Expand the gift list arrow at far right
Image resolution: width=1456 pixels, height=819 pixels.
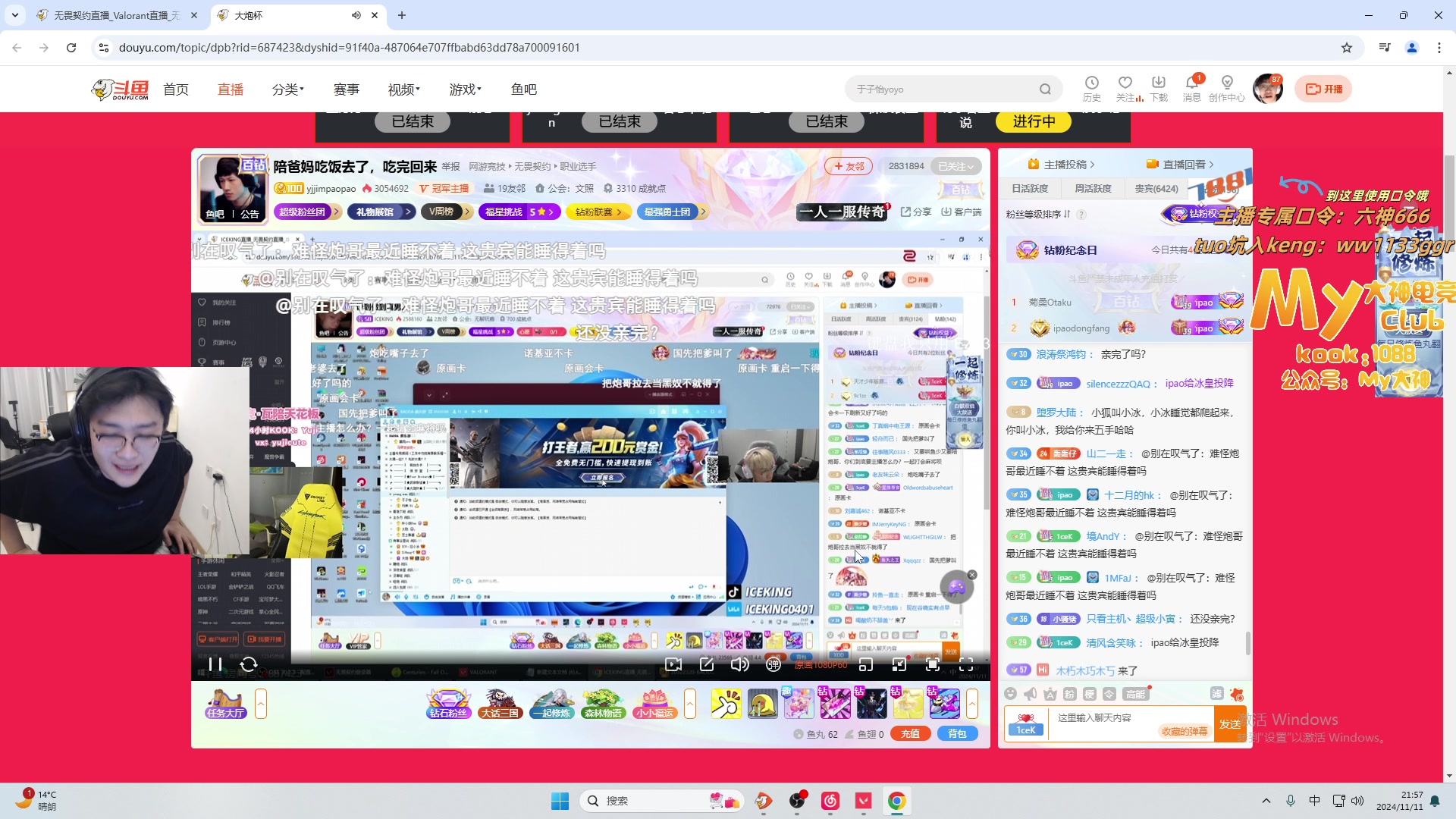(x=971, y=704)
